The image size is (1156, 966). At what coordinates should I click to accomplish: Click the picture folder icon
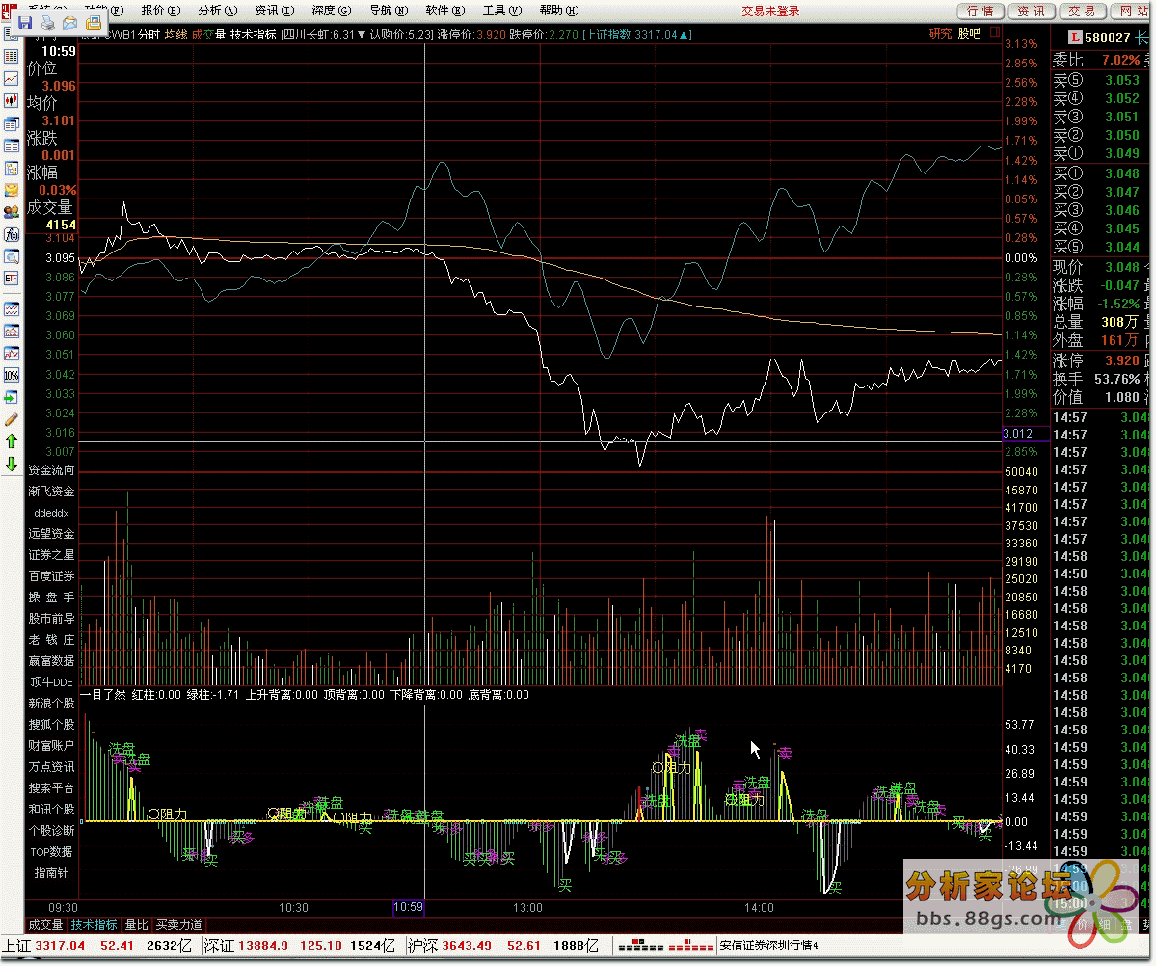pos(93,23)
